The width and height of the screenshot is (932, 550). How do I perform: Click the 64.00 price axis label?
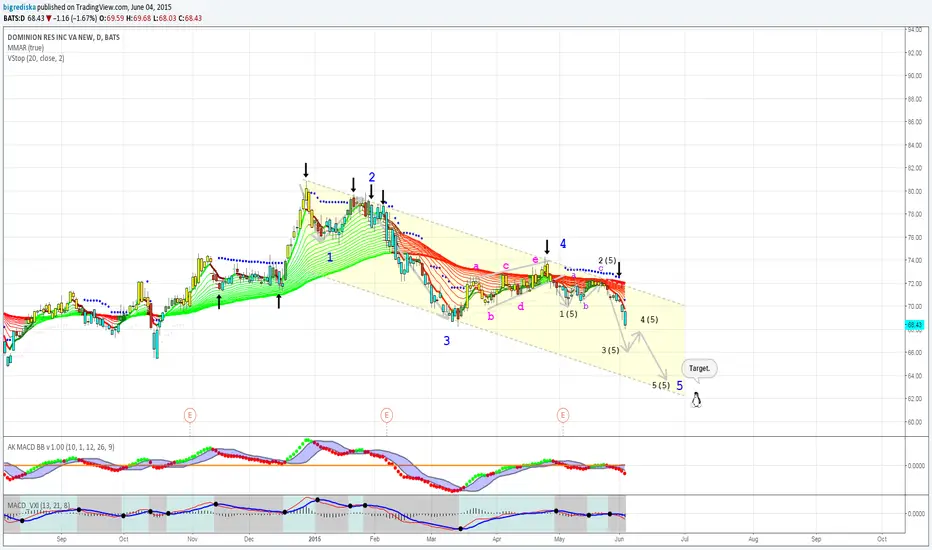pyautogui.click(x=914, y=376)
